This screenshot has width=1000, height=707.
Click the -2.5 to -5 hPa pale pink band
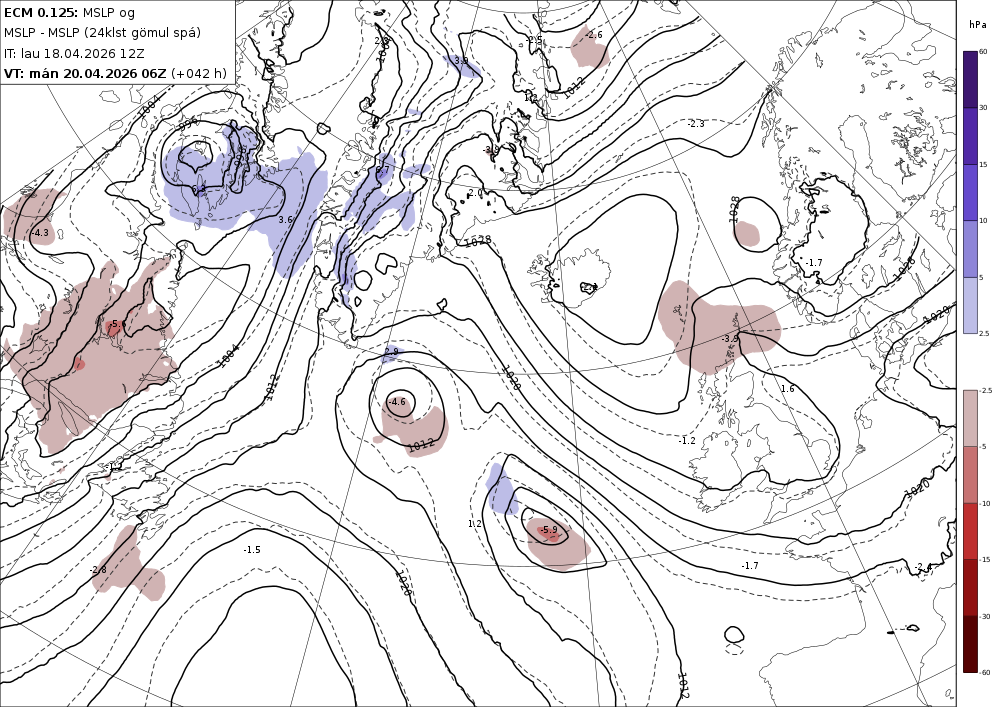coord(970,418)
